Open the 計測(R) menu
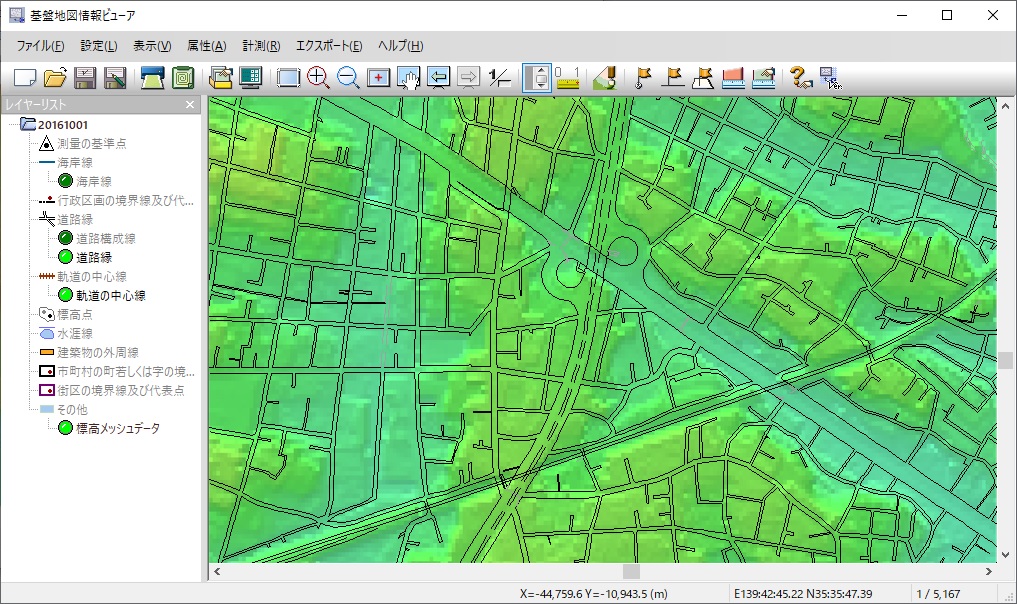Viewport: 1017px width, 604px height. pos(261,45)
